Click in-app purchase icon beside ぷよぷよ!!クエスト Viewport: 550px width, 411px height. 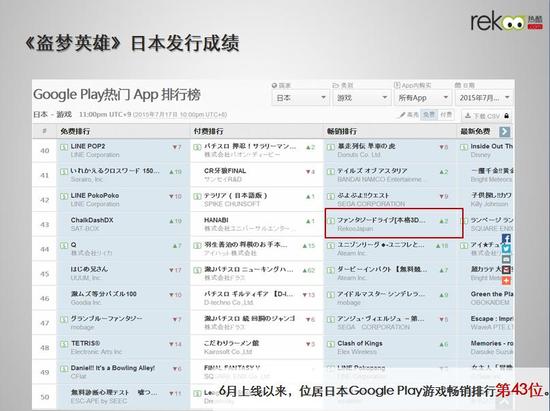pyautogui.click(x=330, y=196)
